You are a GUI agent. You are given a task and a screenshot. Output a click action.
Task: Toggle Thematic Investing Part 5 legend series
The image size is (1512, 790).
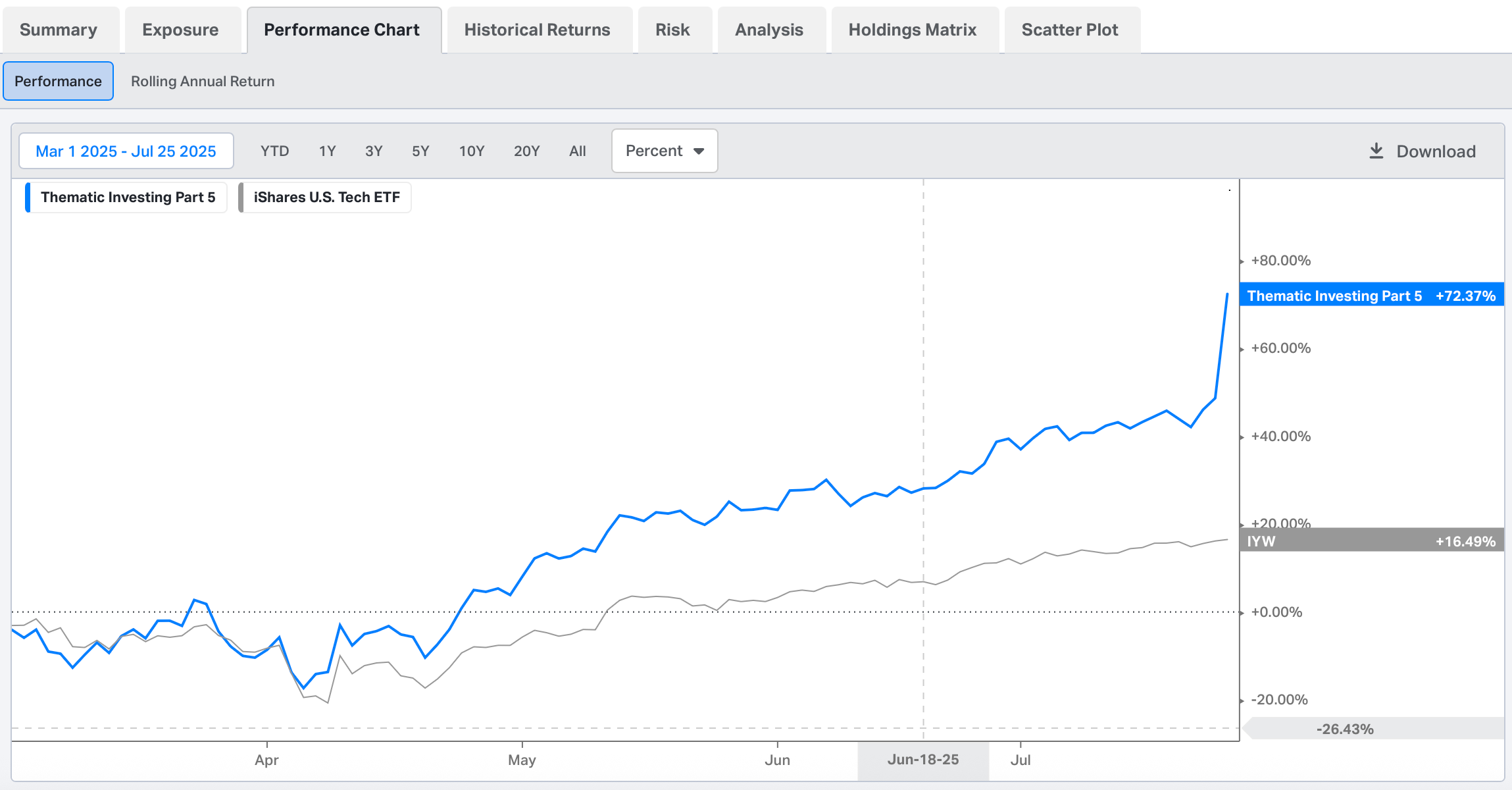(x=128, y=197)
